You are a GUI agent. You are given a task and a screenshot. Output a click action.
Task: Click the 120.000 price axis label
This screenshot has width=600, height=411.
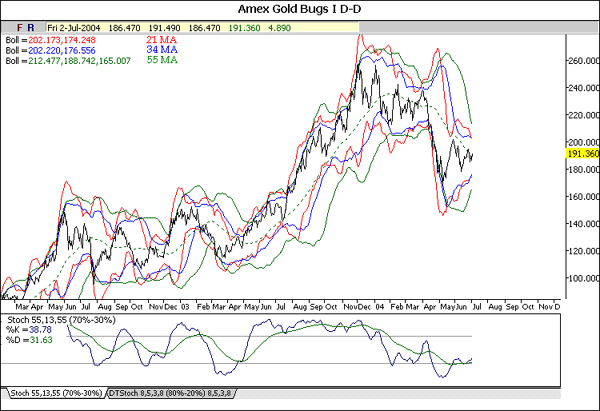coord(584,251)
